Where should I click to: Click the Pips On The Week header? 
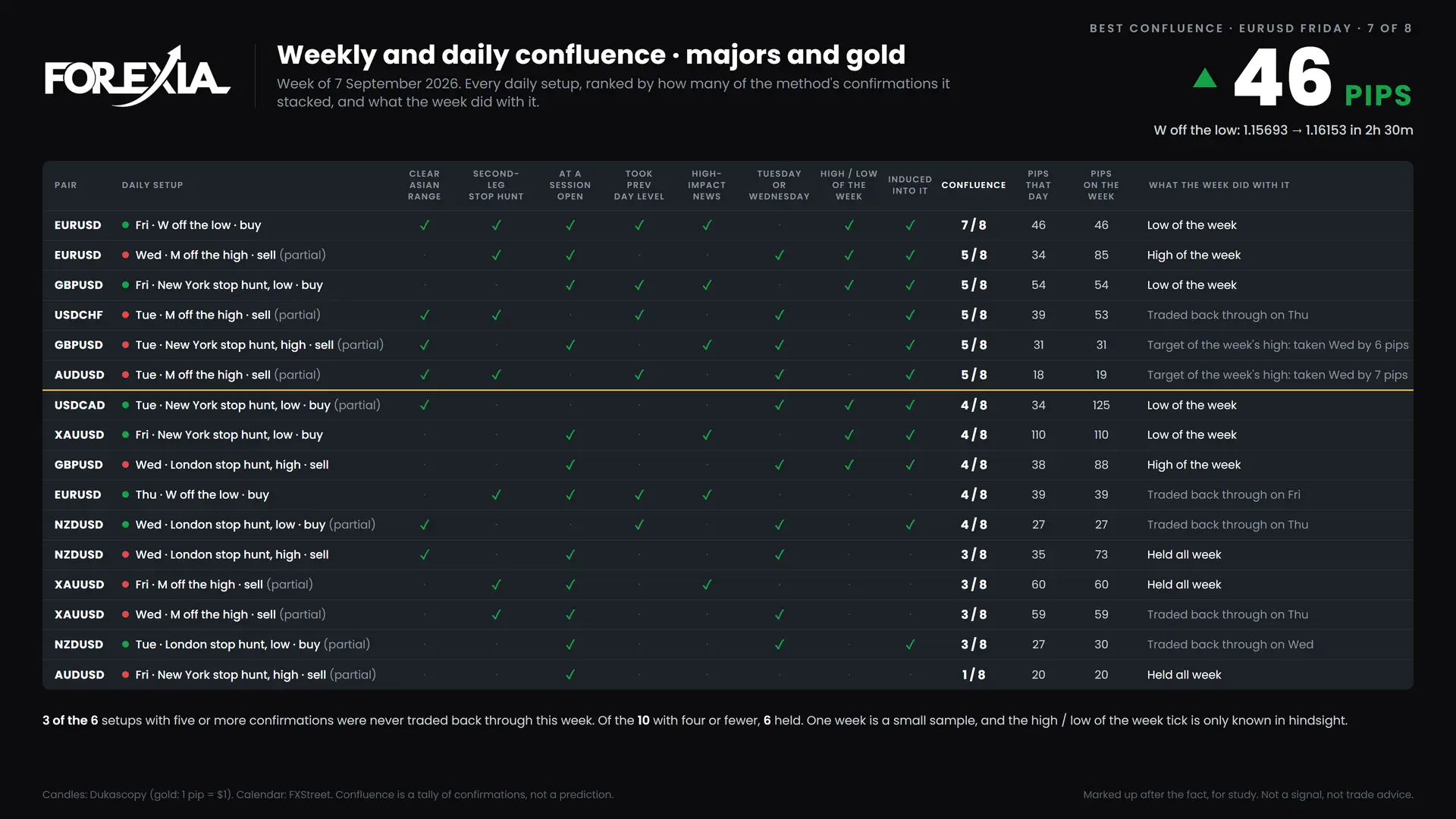click(1101, 185)
